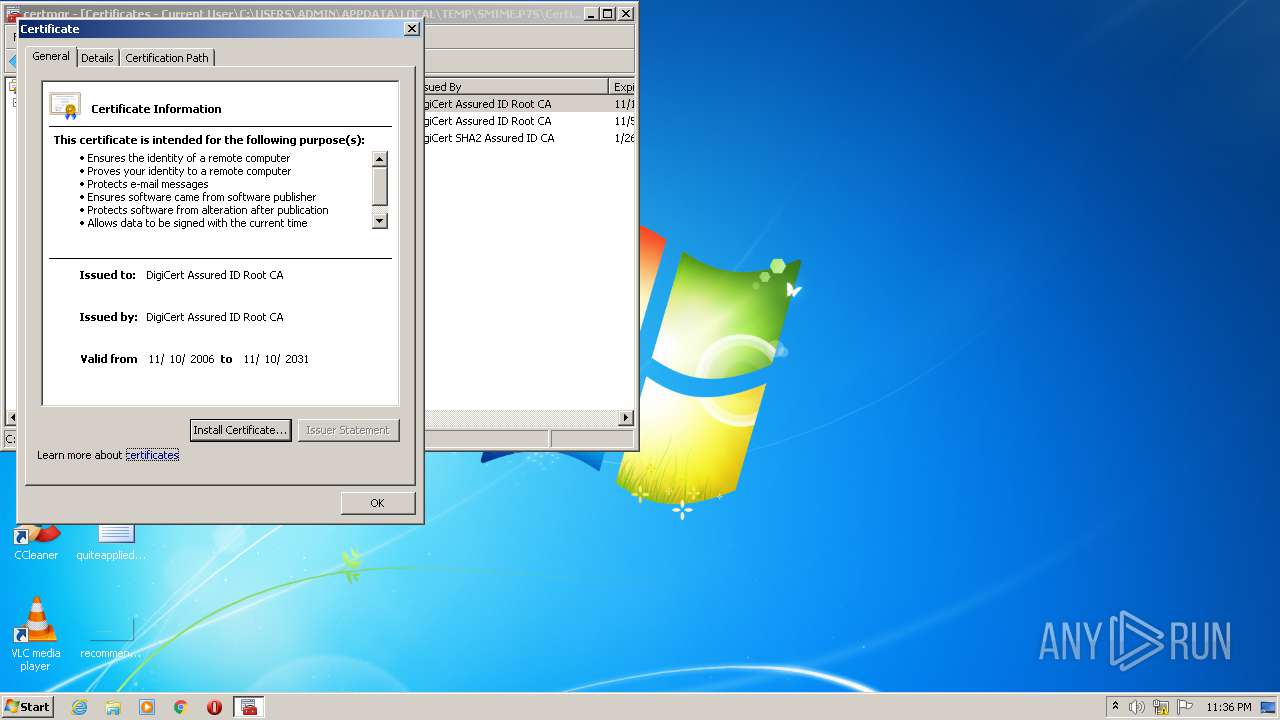The width and height of the screenshot is (1280, 720).
Task: Maximize the certmgr window
Action: 608,13
